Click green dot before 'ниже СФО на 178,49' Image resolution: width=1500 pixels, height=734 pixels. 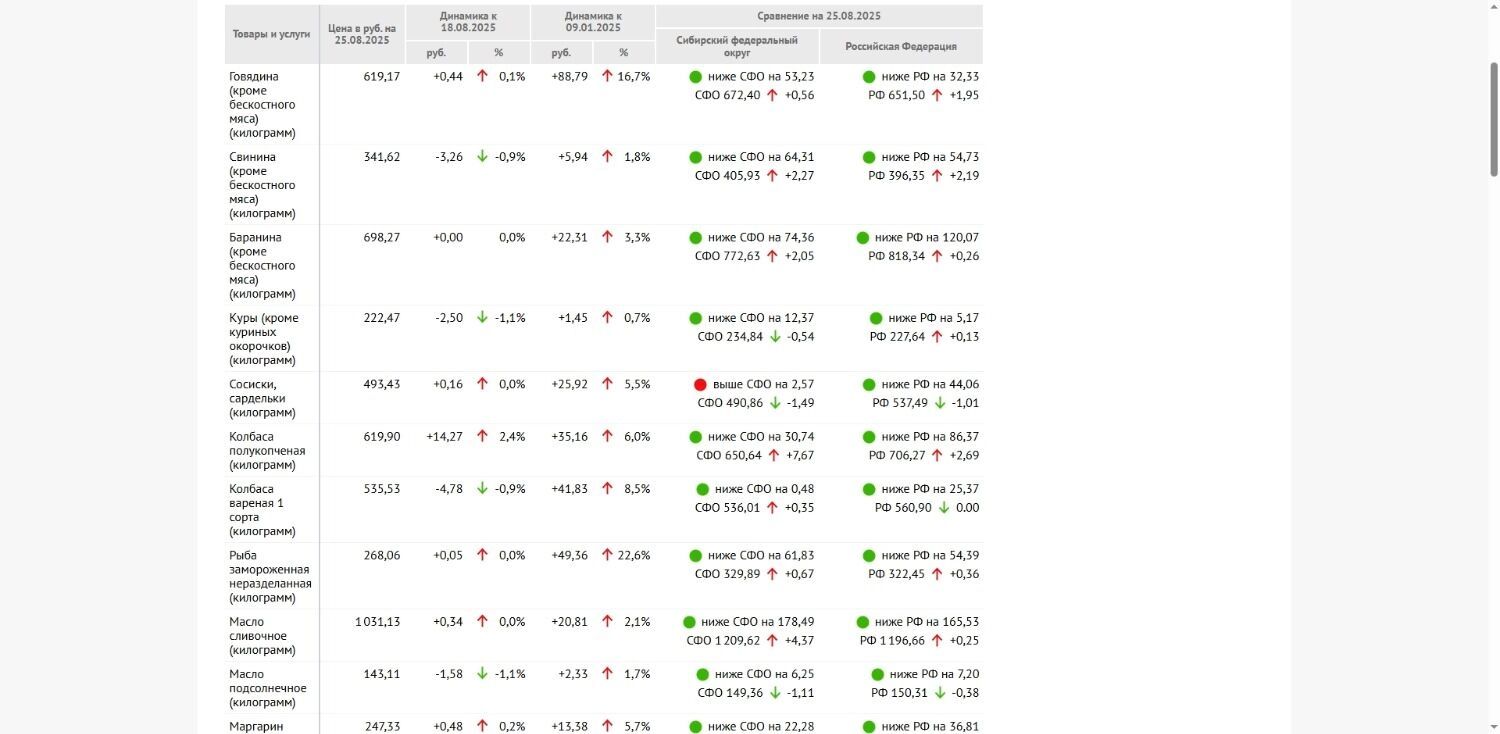pyautogui.click(x=689, y=622)
